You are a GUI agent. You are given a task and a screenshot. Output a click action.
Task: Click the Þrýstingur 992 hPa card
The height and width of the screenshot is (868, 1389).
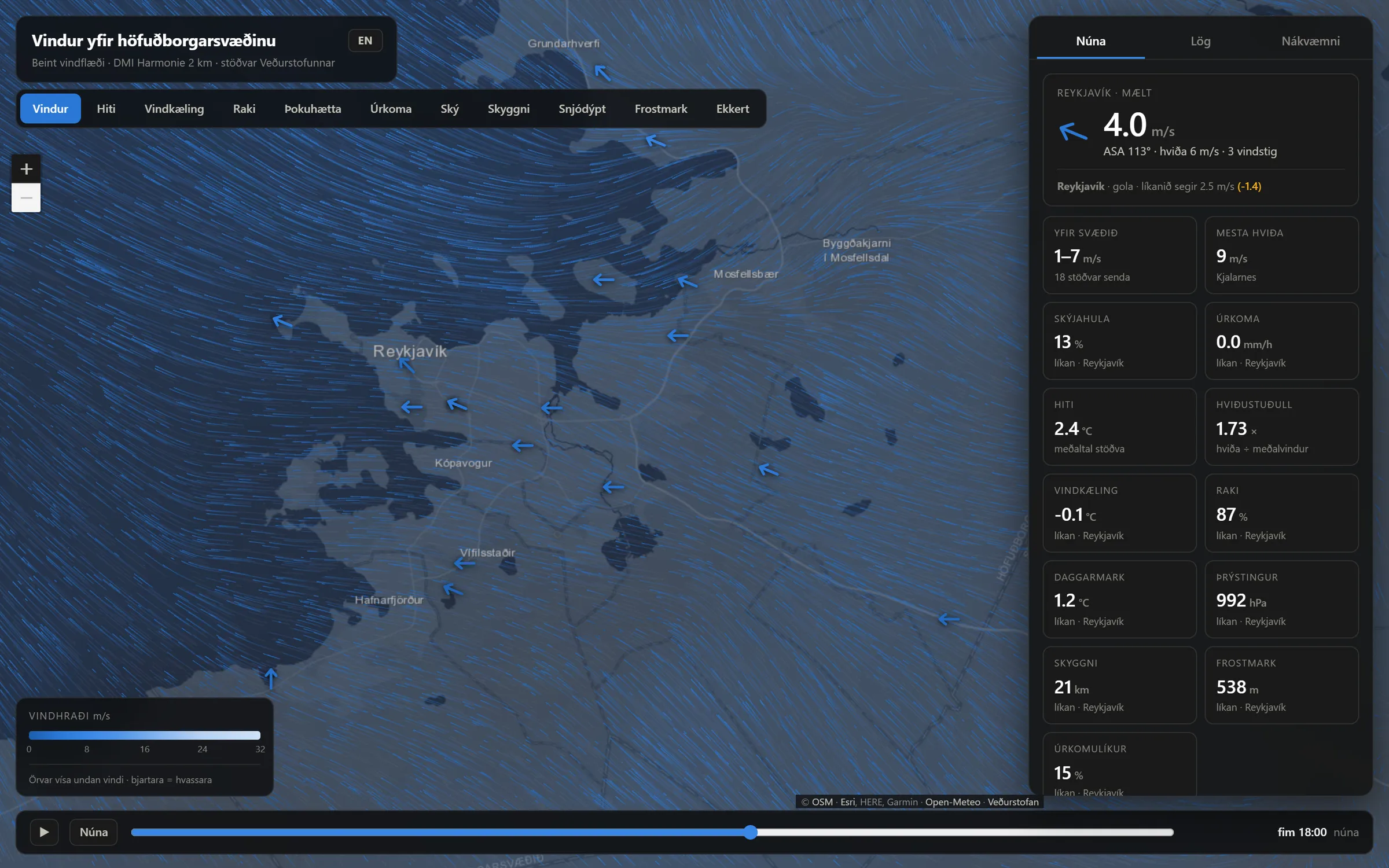(x=1281, y=599)
